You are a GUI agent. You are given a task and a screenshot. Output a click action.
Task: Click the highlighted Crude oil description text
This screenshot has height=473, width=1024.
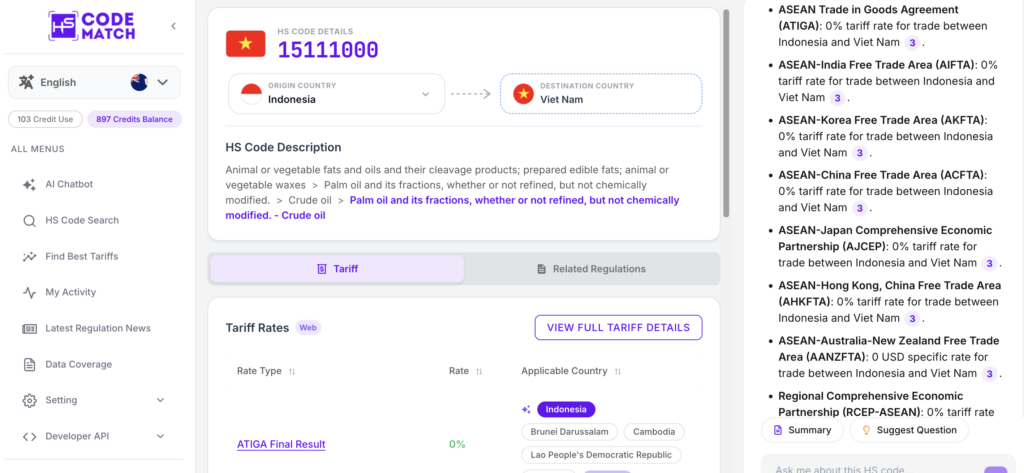coord(453,207)
